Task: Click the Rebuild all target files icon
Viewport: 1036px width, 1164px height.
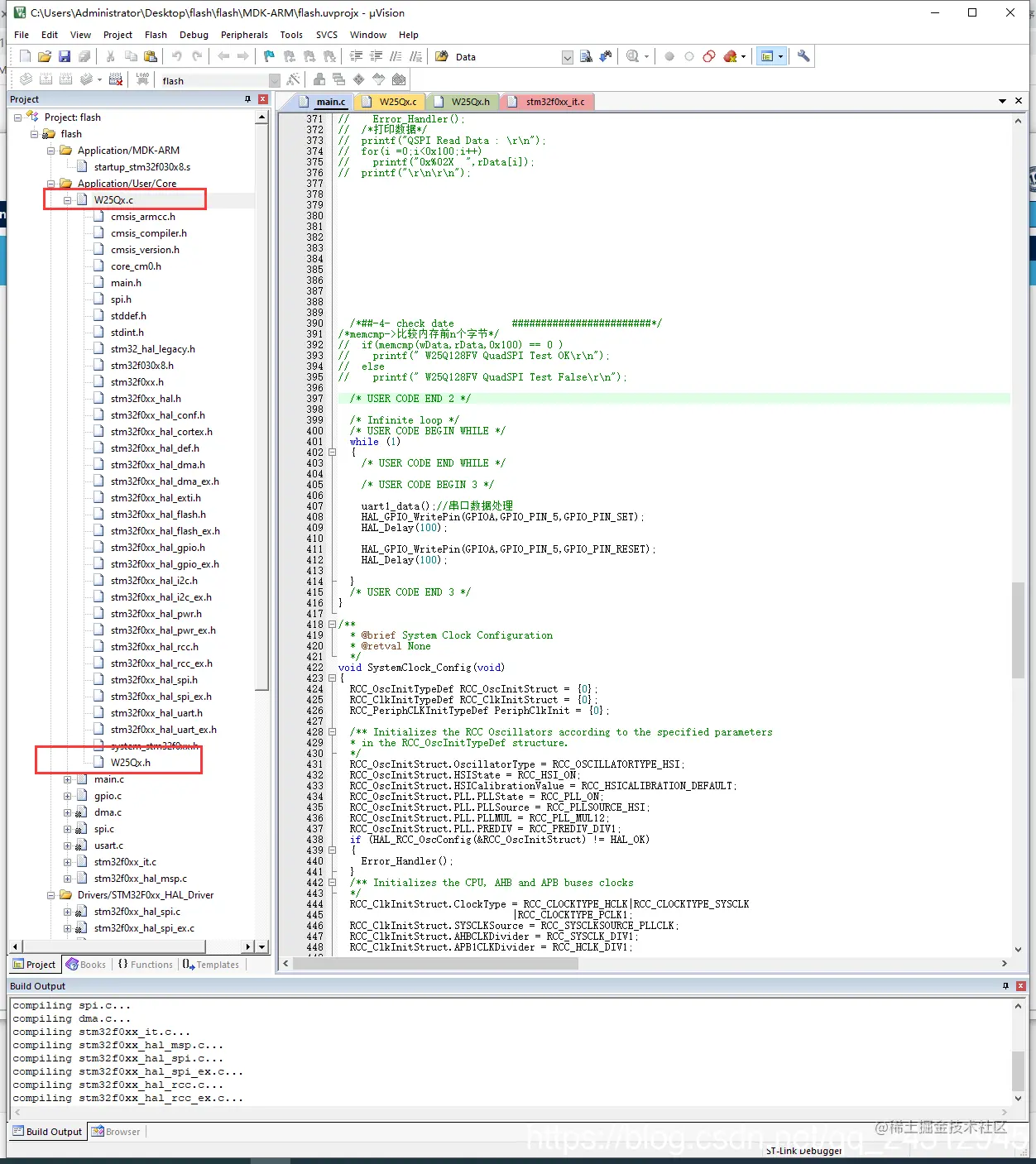Action: click(x=65, y=79)
